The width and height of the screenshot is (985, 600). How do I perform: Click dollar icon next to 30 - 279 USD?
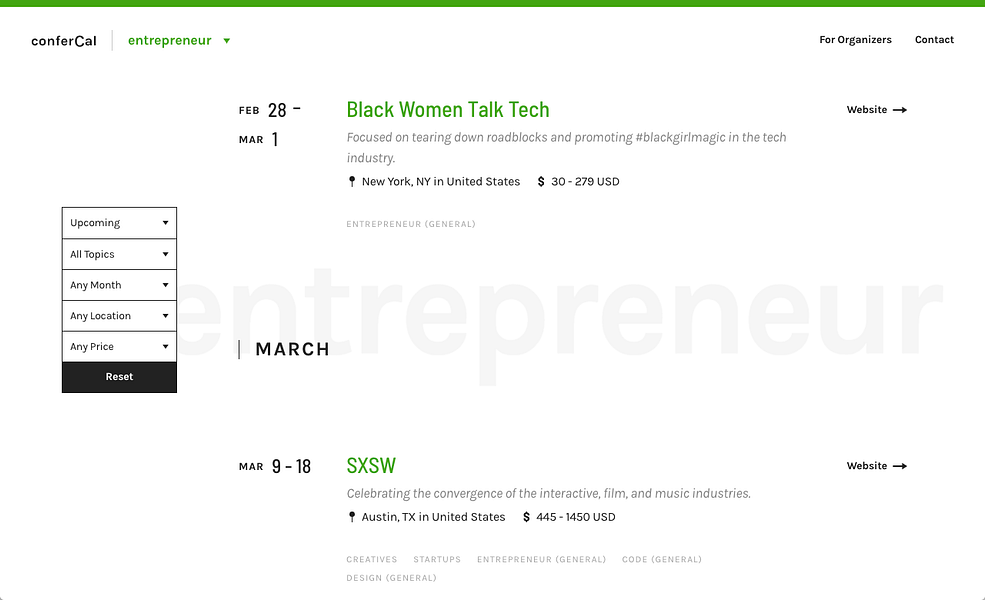tap(541, 182)
